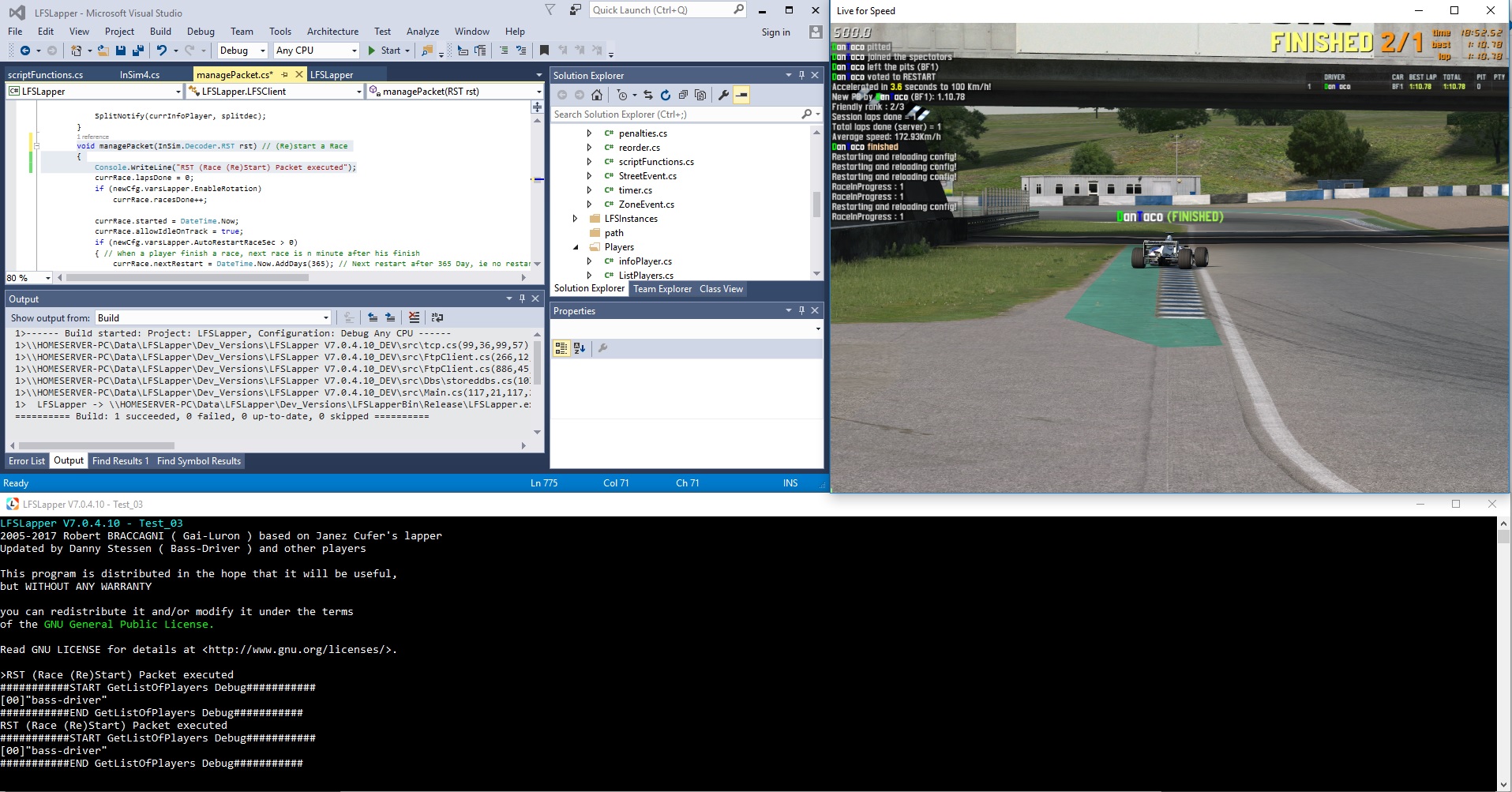Switch to Team Explorer tab

(x=662, y=289)
